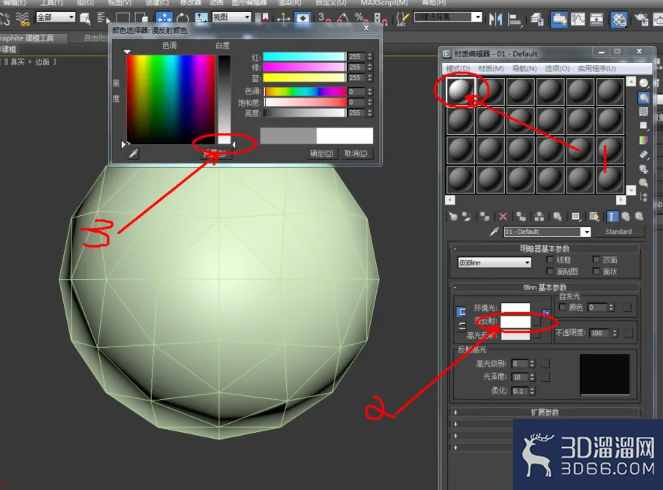Image resolution: width=663 pixels, height=490 pixels.
Task: Open the 01 - Default material name dropdown
Action: pos(586,232)
